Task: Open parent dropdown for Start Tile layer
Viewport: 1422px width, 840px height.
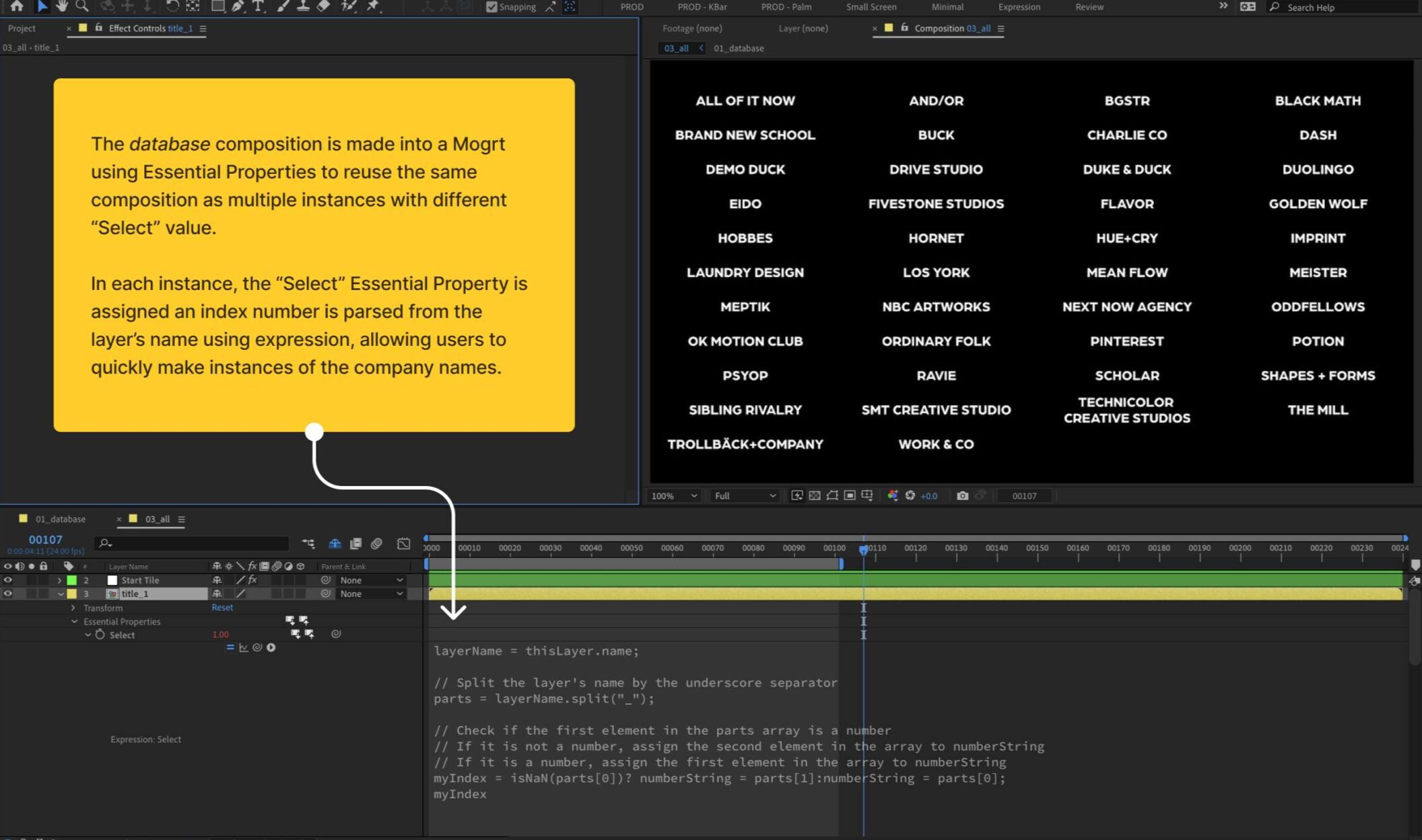Action: 371,580
